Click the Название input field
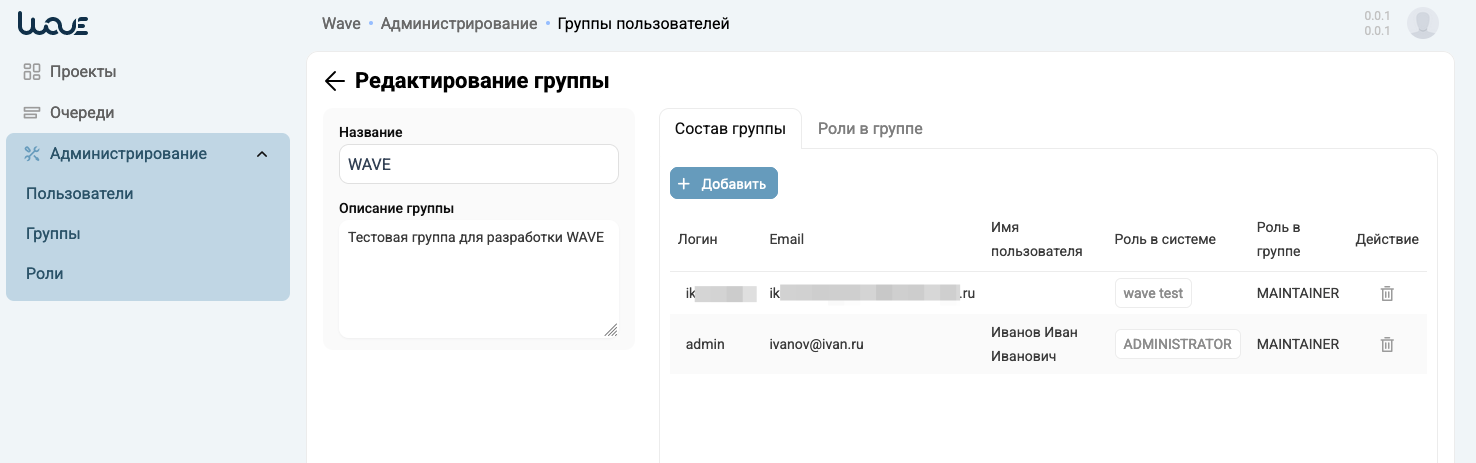1476x463 pixels. (x=478, y=165)
